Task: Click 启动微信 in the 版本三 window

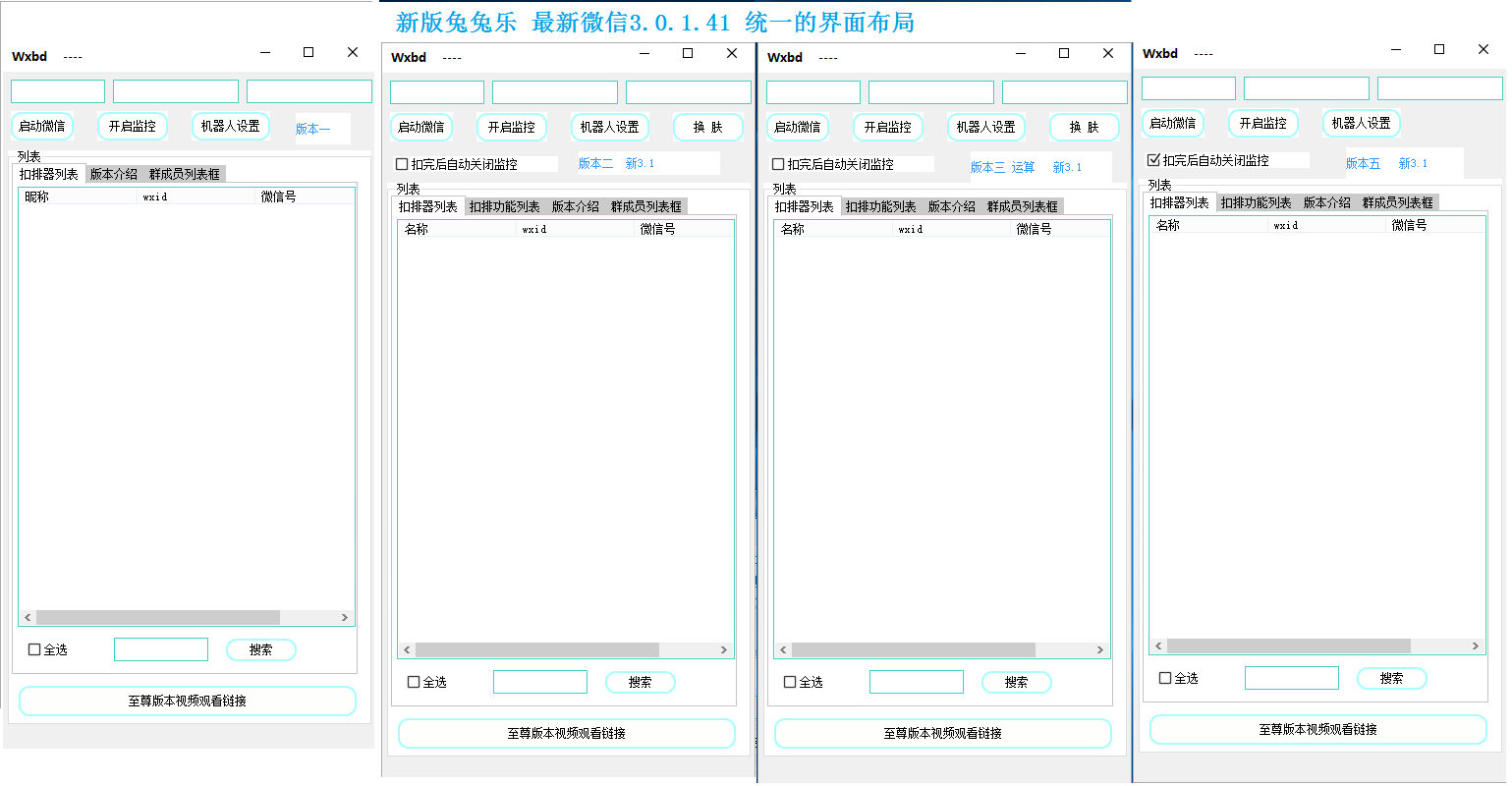Action: click(x=798, y=128)
